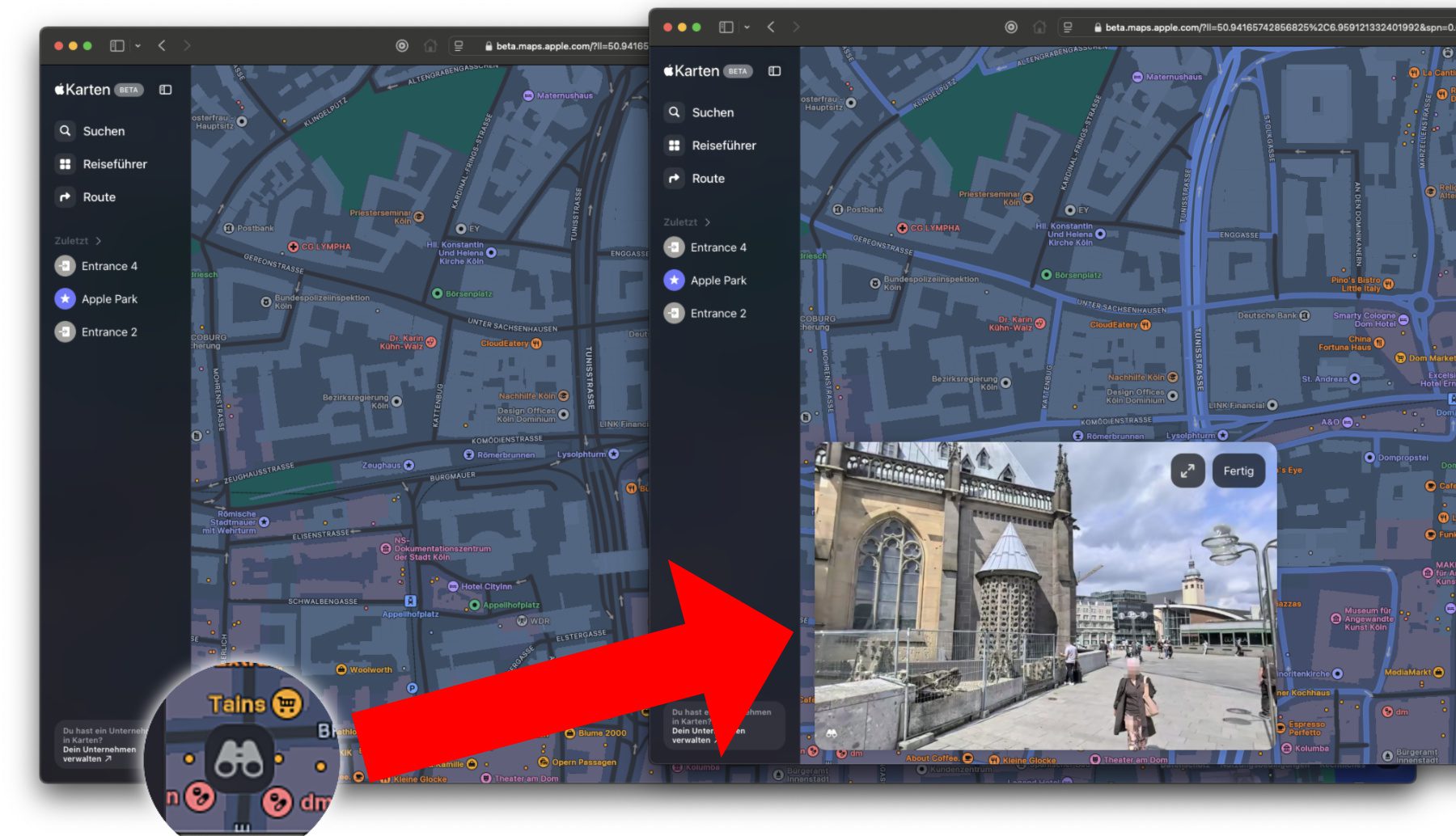Open Reiseführer in the front window sidebar
Screen dimensions: 1456x836
[723, 146]
